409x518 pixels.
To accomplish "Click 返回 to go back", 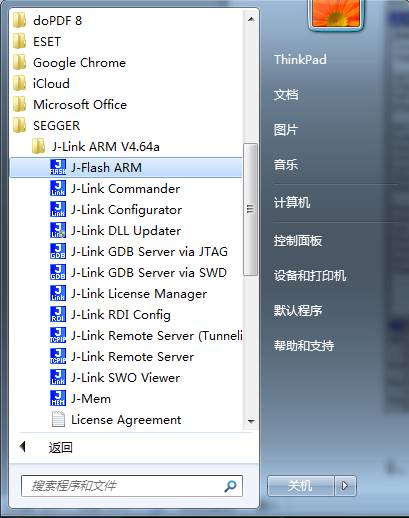I will (60, 447).
